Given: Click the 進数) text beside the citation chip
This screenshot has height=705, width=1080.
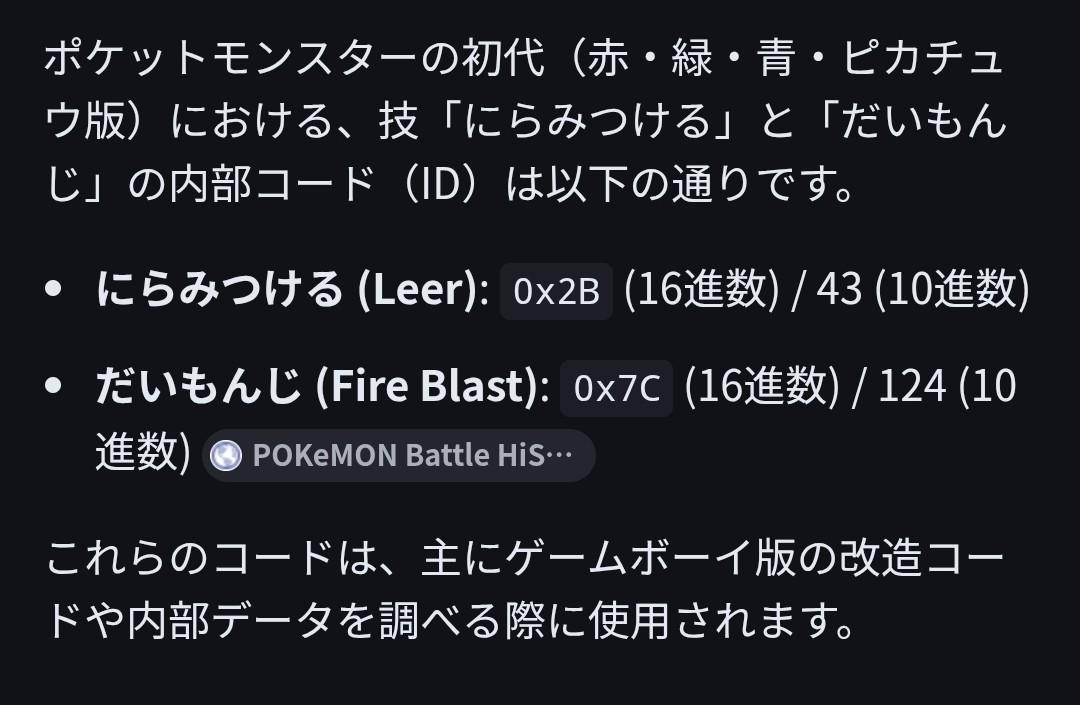Looking at the screenshot, I should 143,452.
